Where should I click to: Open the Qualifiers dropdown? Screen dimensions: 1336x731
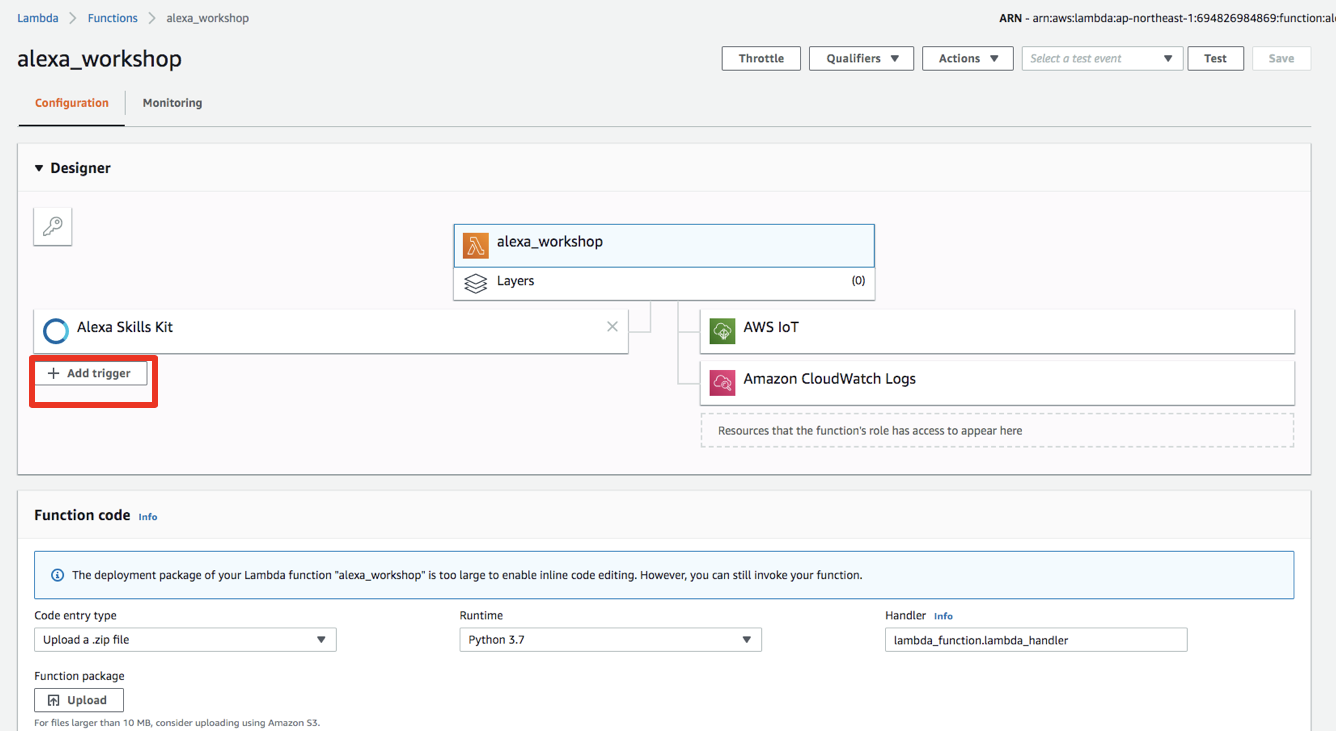pyautogui.click(x=861, y=58)
